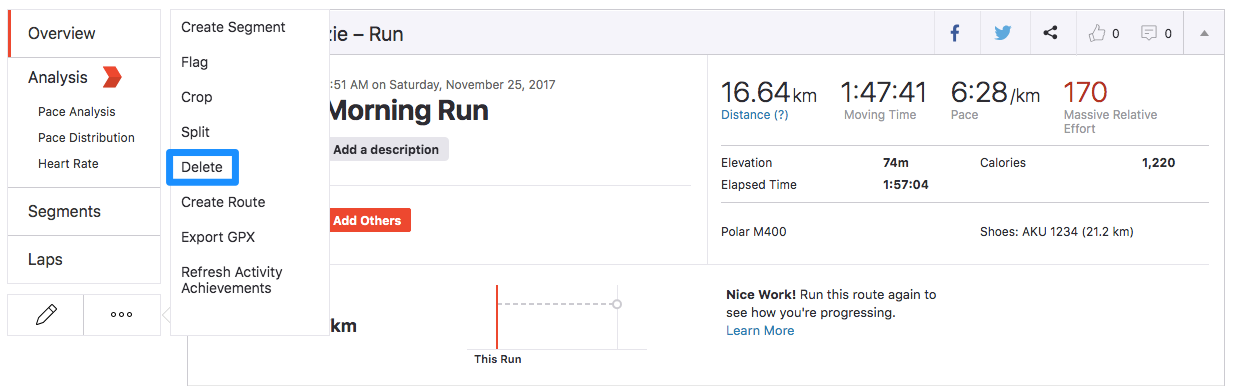Click the share network icon
The width and height of the screenshot is (1235, 386).
coord(1050,33)
